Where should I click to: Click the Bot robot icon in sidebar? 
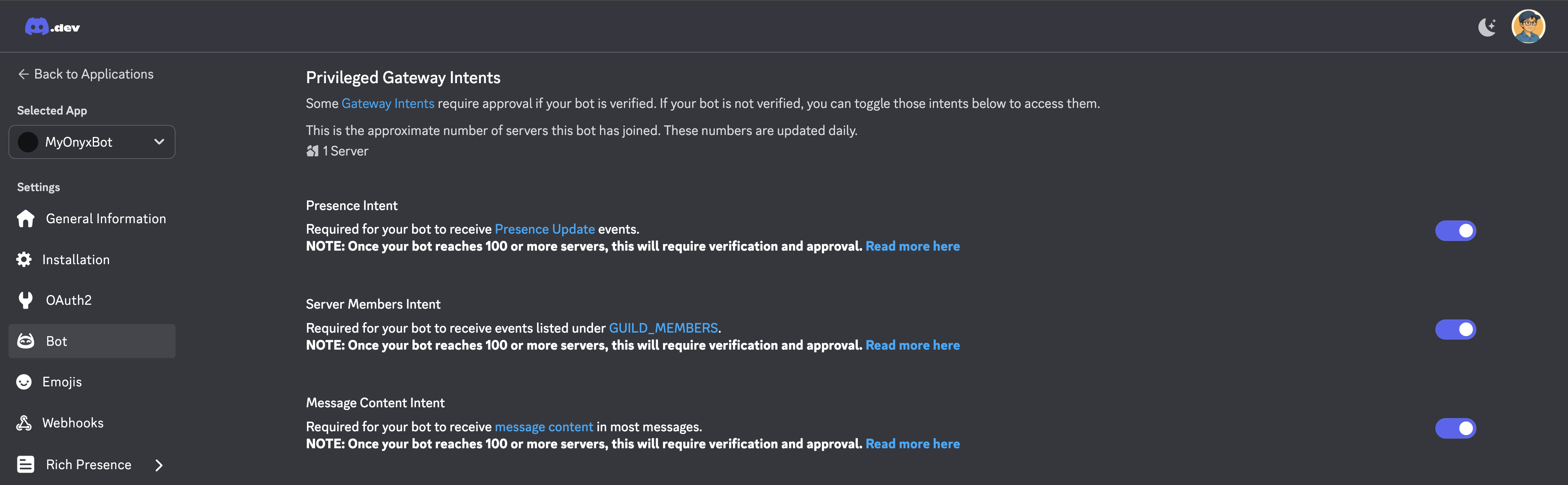pyautogui.click(x=26, y=341)
